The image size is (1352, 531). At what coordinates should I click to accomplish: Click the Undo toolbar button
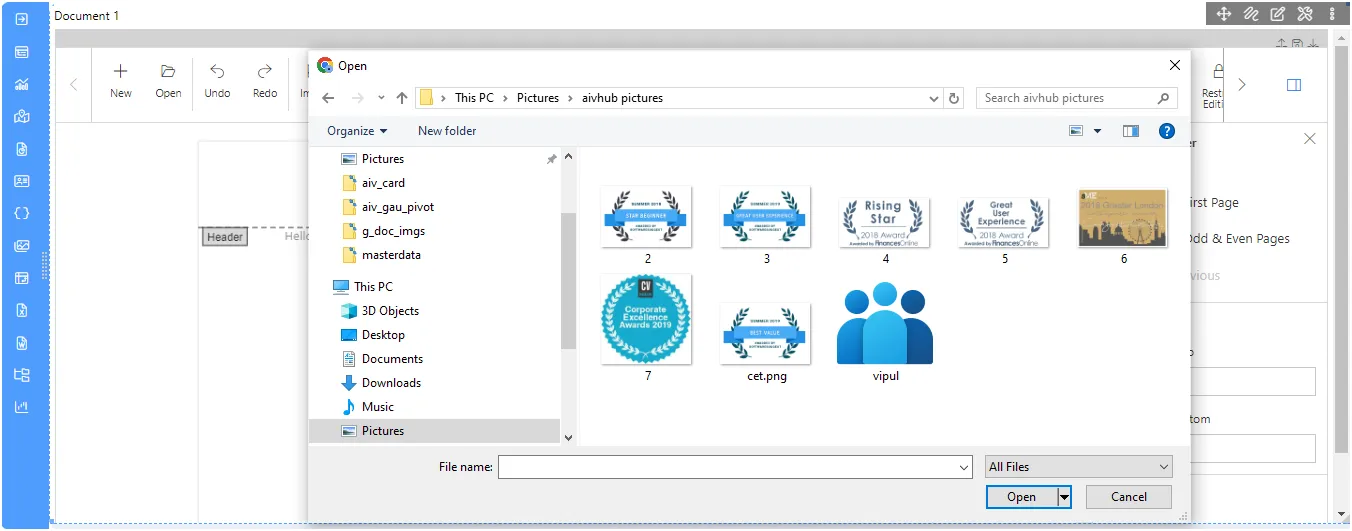coord(217,81)
